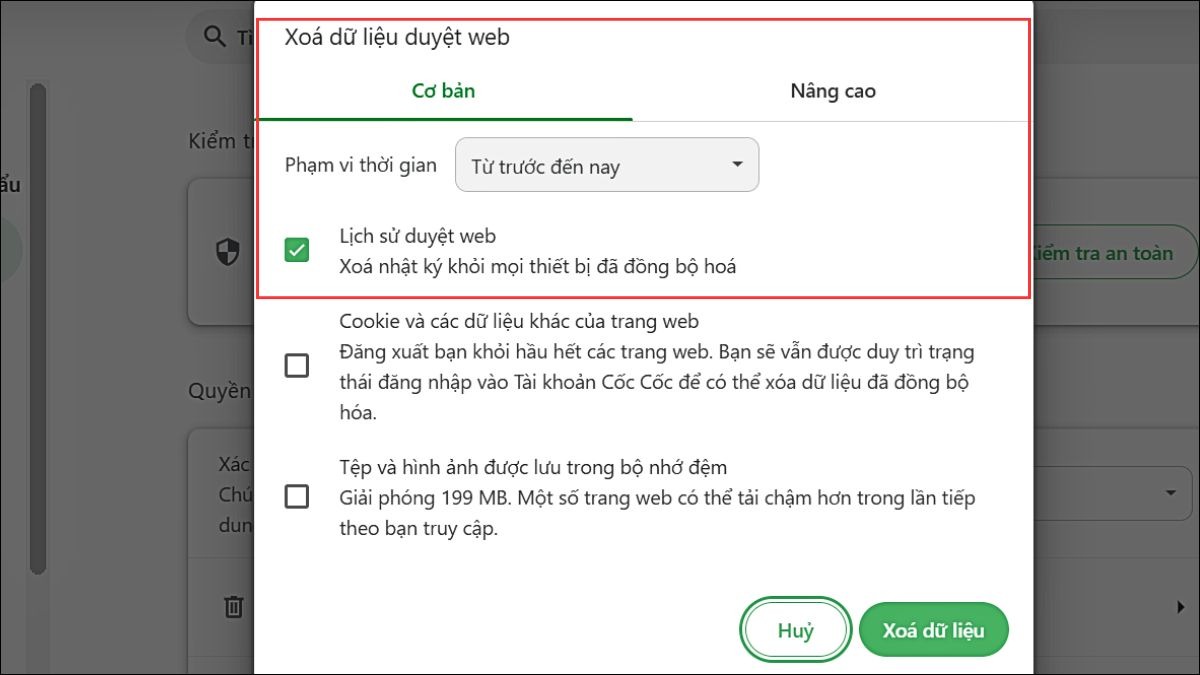Click the text Cookie và các dữ liệu khác của trang web

pos(519,322)
